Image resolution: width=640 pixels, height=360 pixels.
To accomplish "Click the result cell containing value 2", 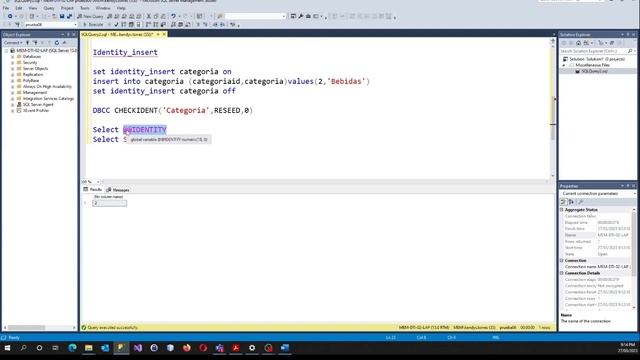I will coord(109,203).
